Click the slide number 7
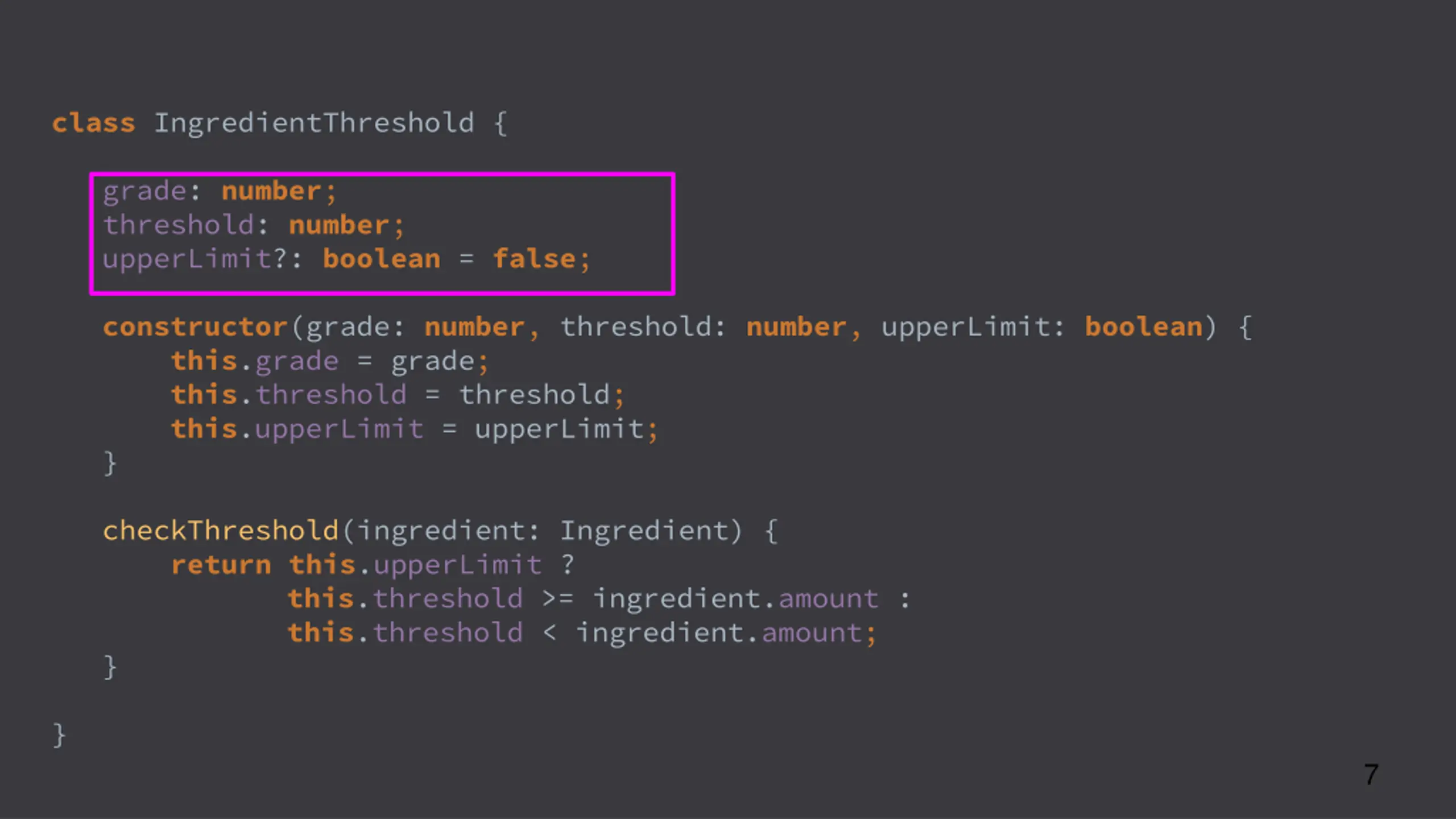 pos(1371,775)
